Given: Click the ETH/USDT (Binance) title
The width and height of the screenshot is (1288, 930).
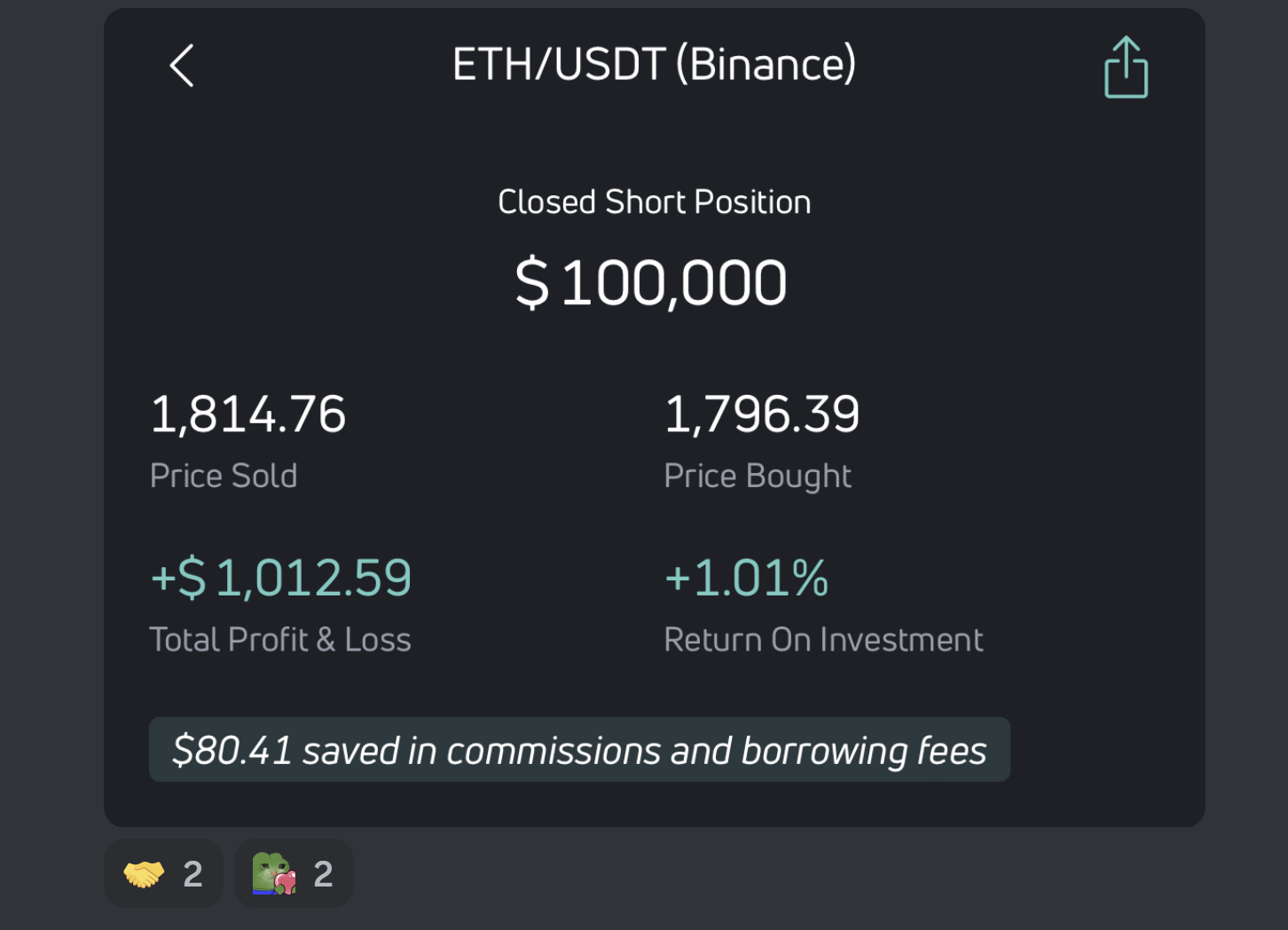Looking at the screenshot, I should pyautogui.click(x=654, y=65).
